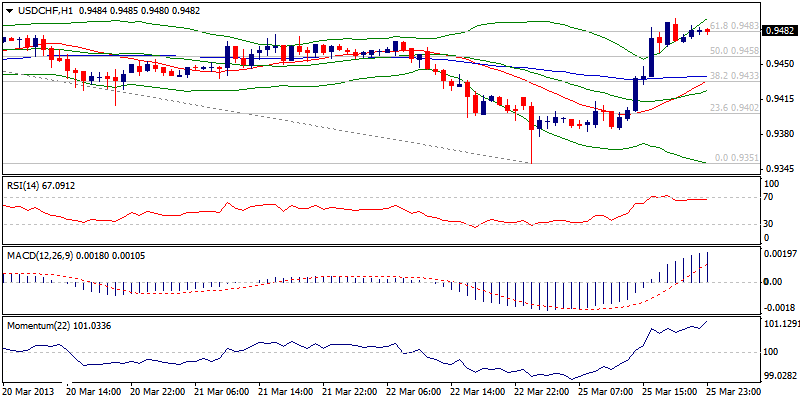The width and height of the screenshot is (800, 400).
Task: Click the current price tag 0.9482
Action: click(780, 31)
